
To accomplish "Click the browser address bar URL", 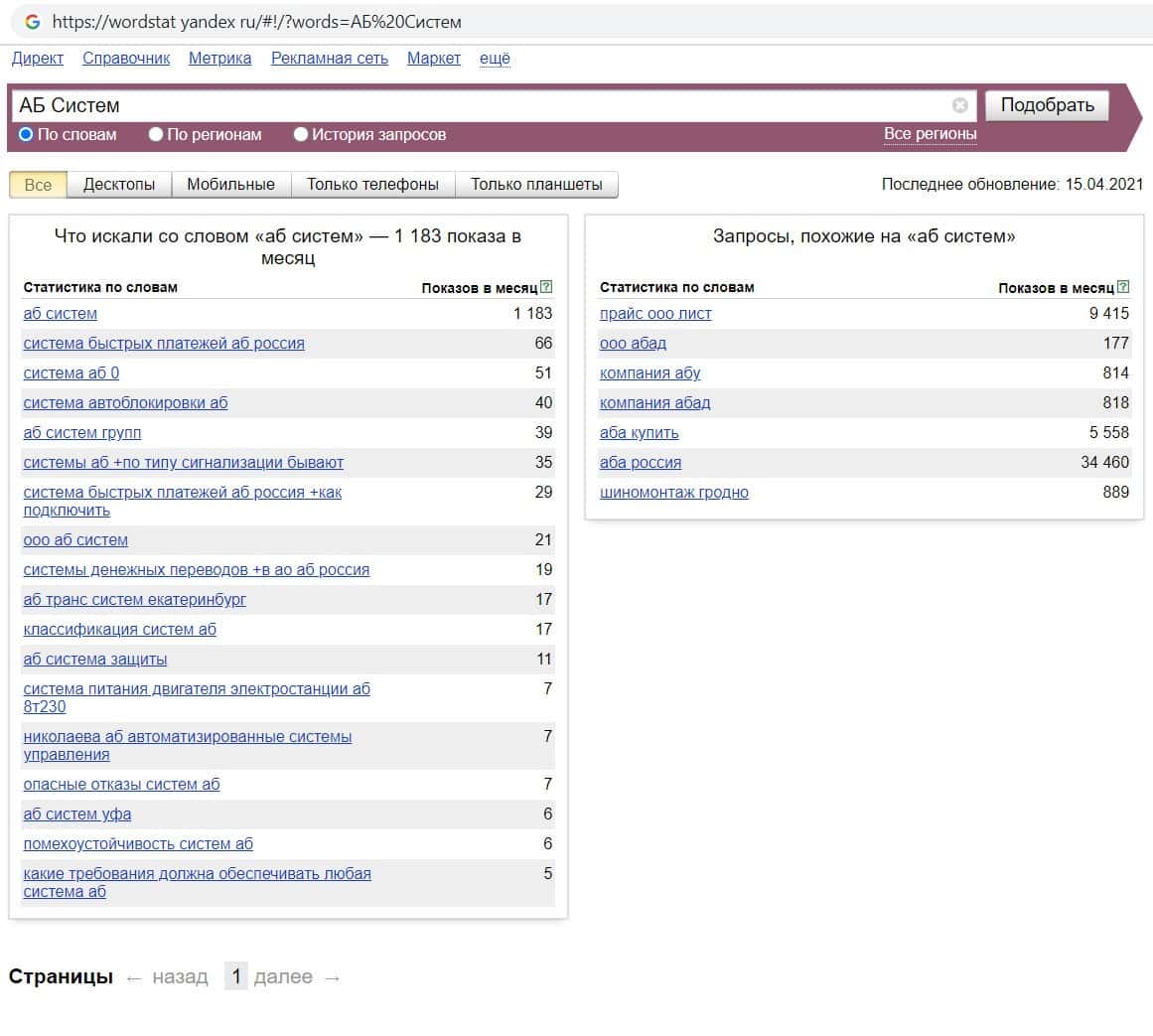I will click(x=256, y=21).
